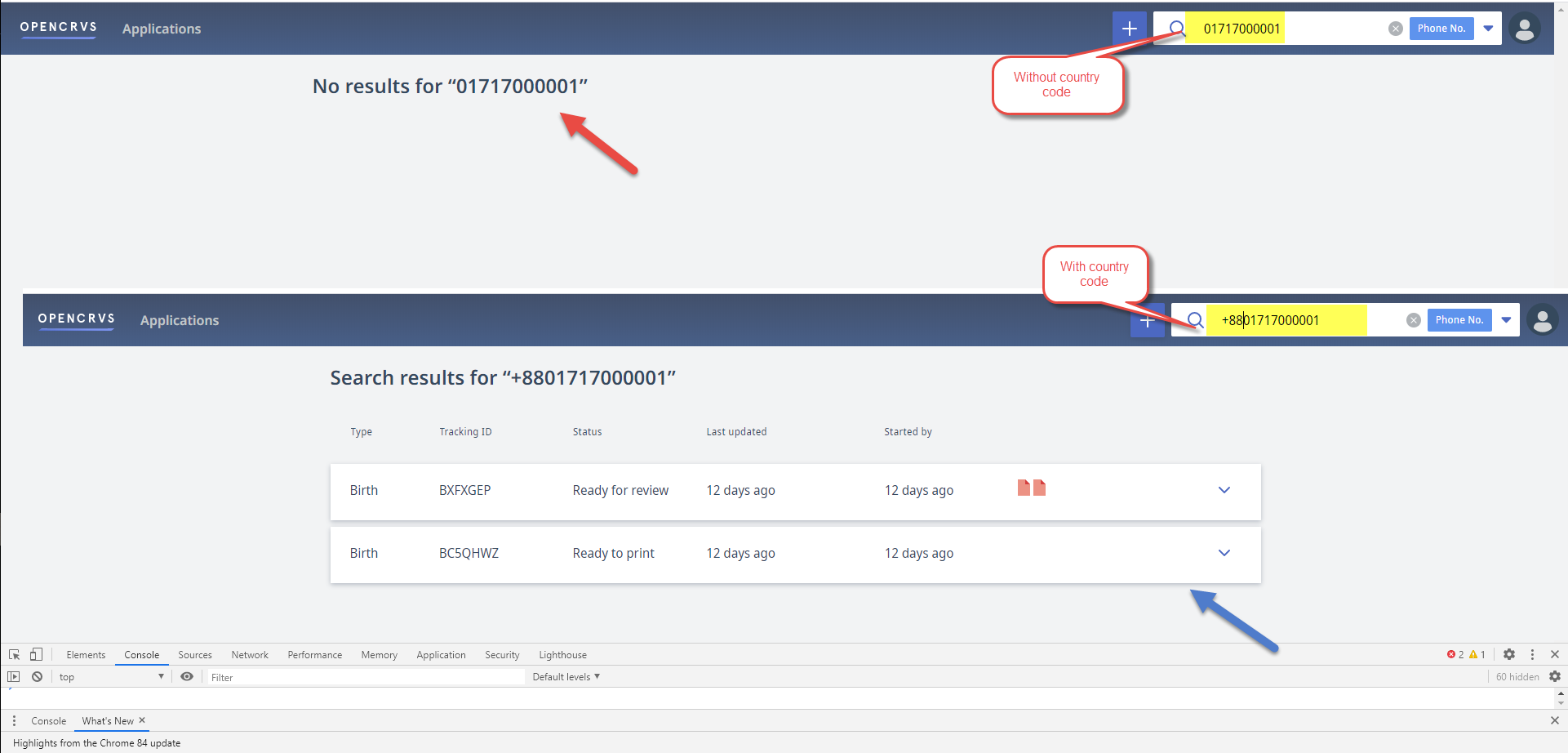Click the Status column header
This screenshot has height=753, width=1568.
point(587,431)
